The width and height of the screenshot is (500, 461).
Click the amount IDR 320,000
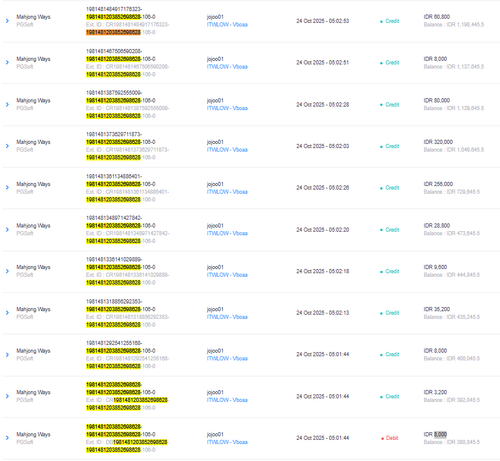438,142
